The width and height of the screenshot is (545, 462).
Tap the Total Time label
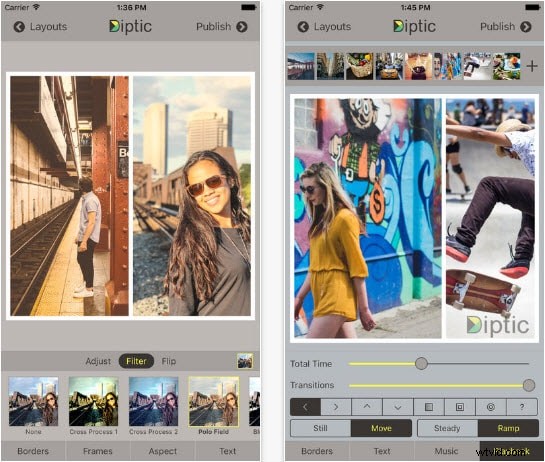click(311, 364)
